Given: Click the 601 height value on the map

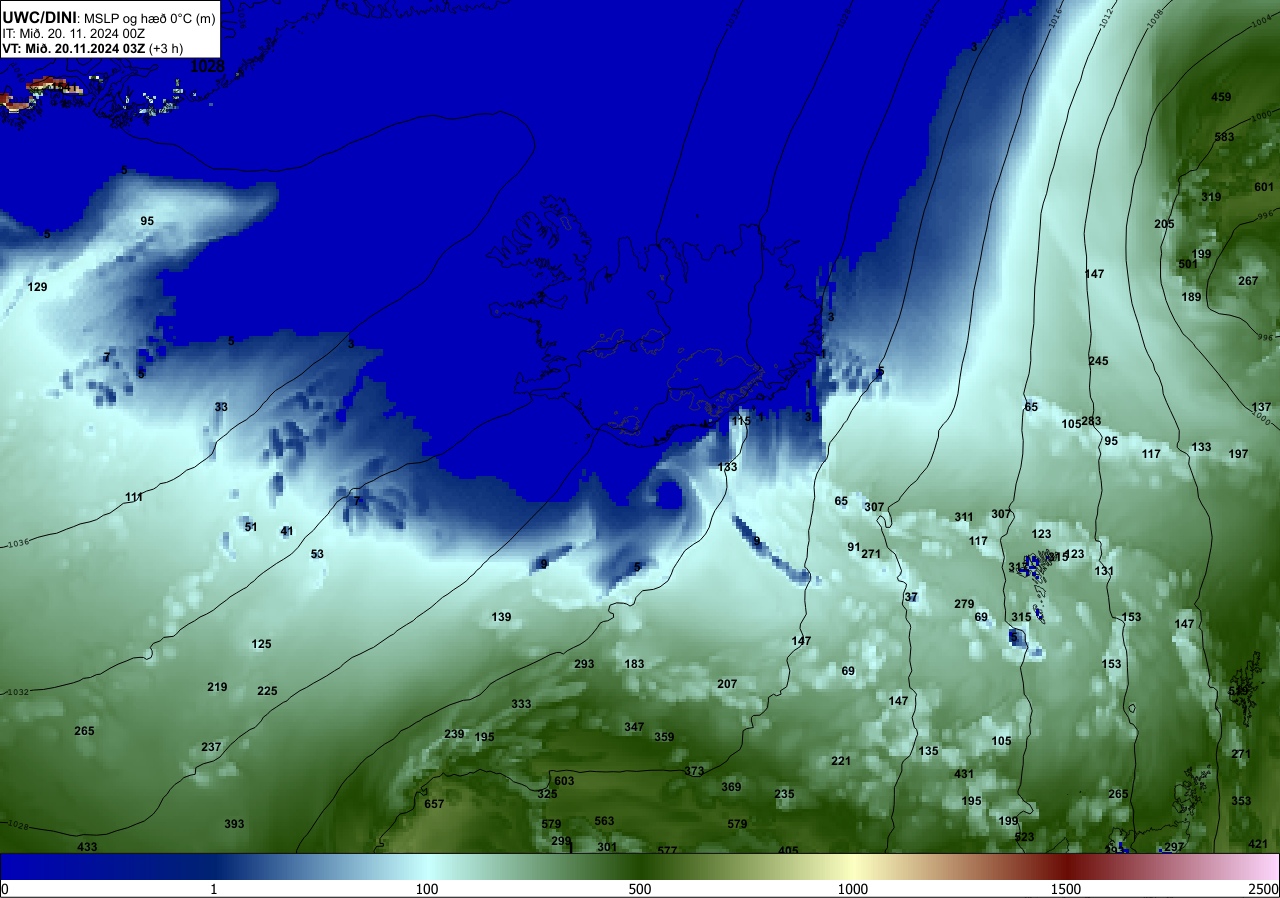Looking at the screenshot, I should click(x=1264, y=187).
